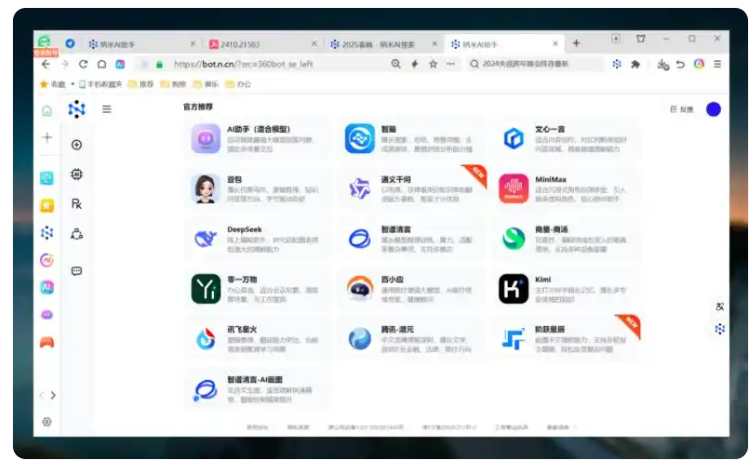
Task: Open the 豆包 avatar icon
Action: [206, 189]
